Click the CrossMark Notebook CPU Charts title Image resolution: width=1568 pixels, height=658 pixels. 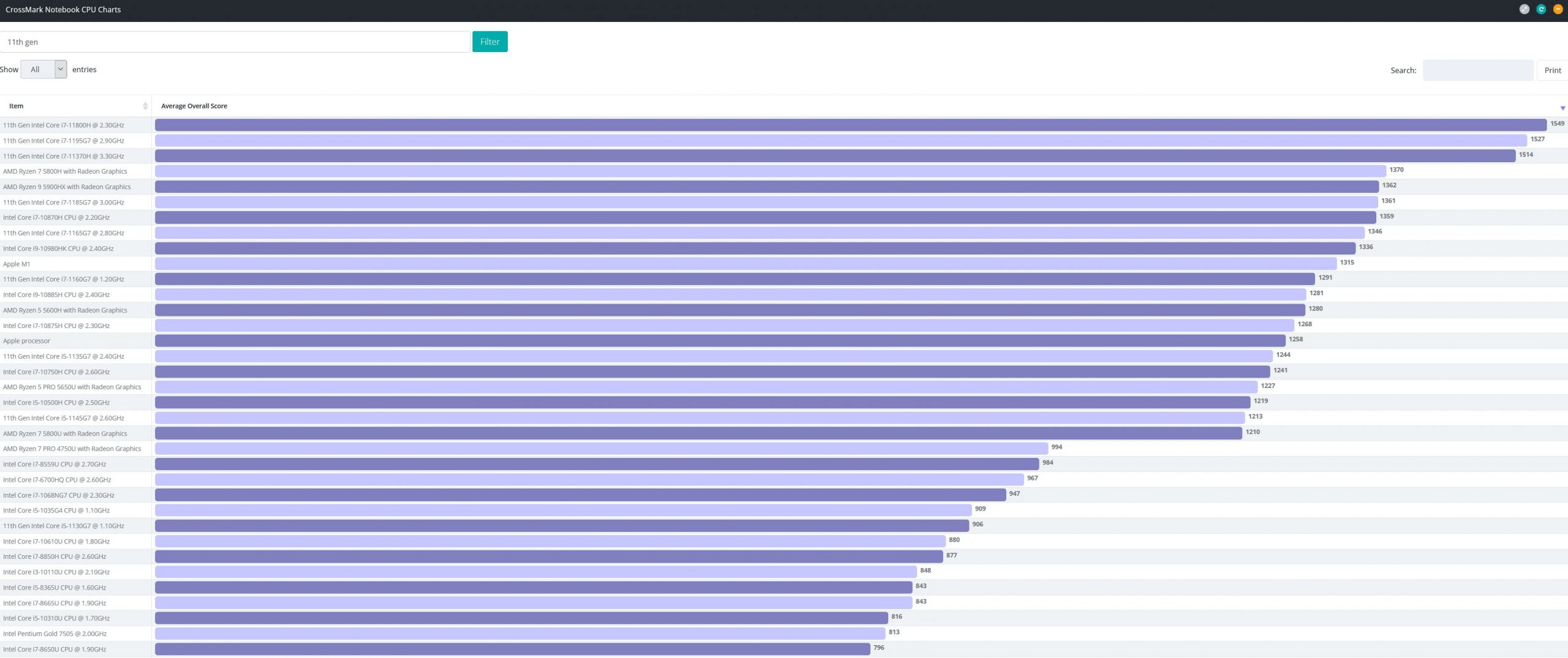coord(63,9)
